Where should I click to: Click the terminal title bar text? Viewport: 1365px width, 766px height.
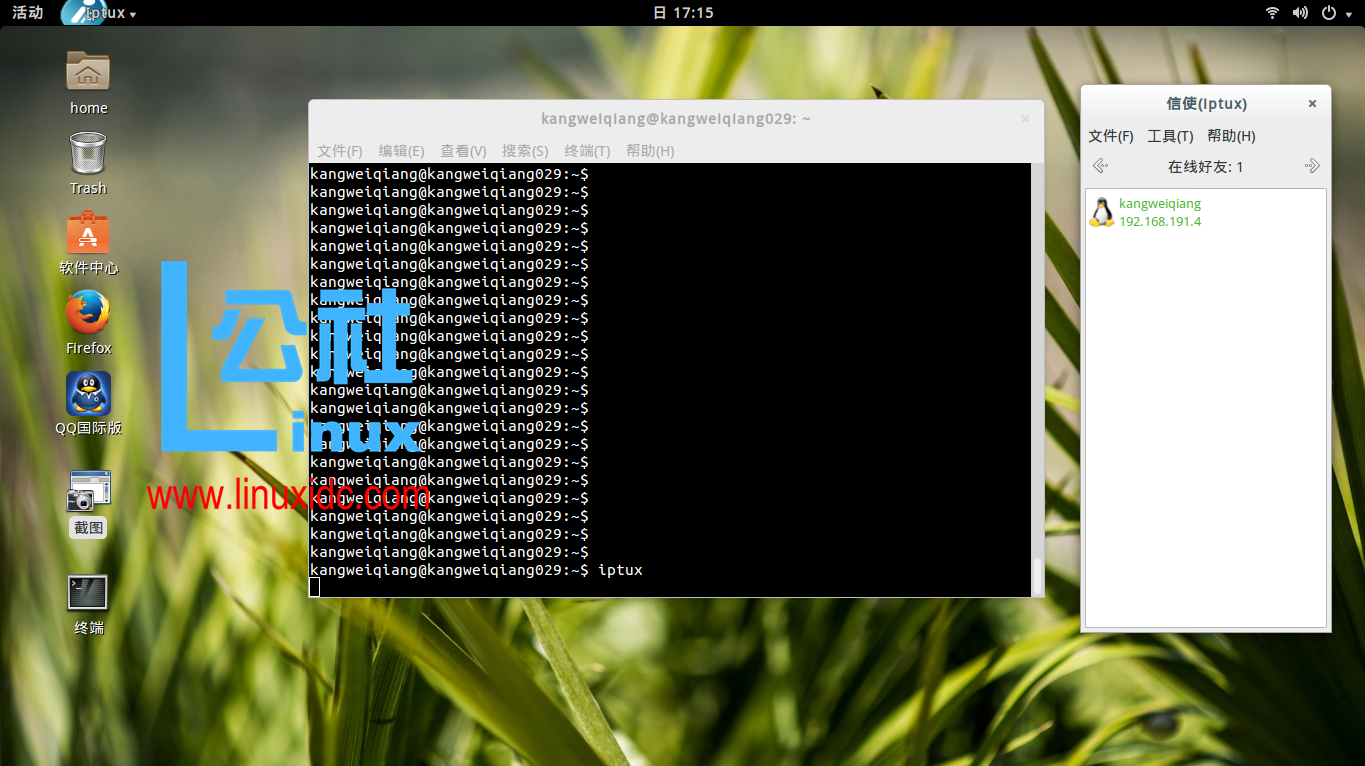676,119
